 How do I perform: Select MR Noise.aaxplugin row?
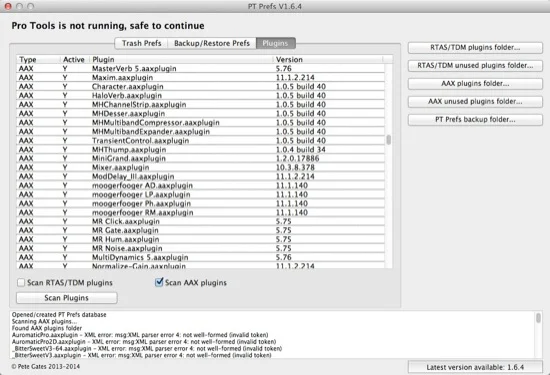coord(201,248)
